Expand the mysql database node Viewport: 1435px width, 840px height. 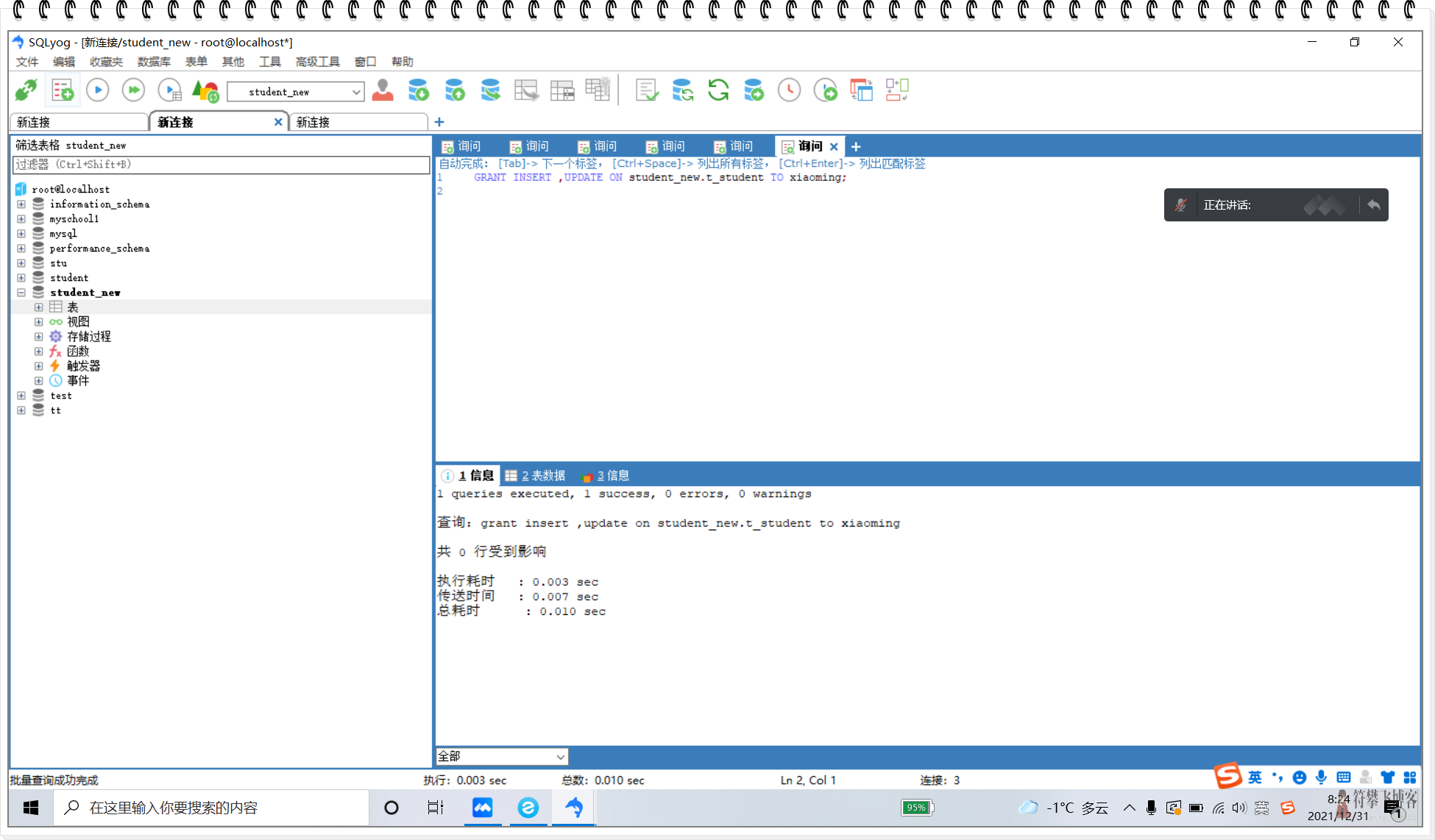[21, 234]
